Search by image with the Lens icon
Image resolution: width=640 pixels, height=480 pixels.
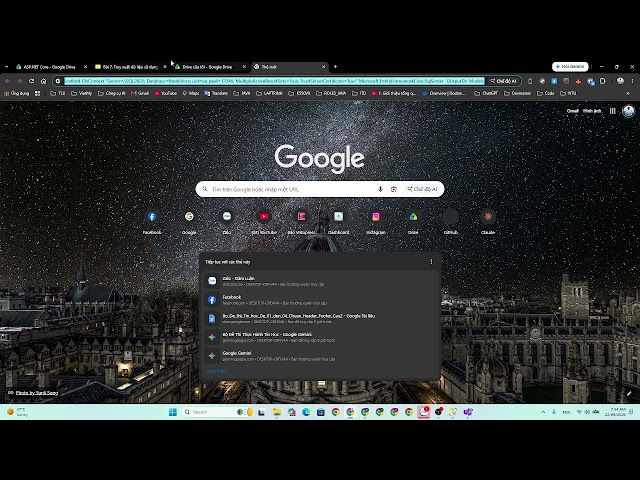point(393,189)
